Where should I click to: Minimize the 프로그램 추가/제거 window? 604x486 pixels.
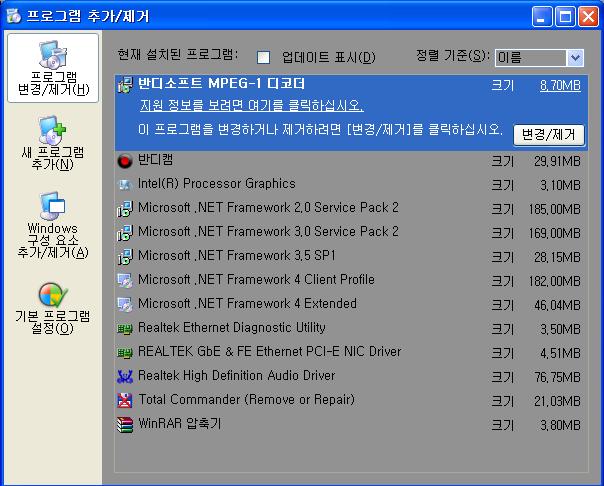point(542,17)
